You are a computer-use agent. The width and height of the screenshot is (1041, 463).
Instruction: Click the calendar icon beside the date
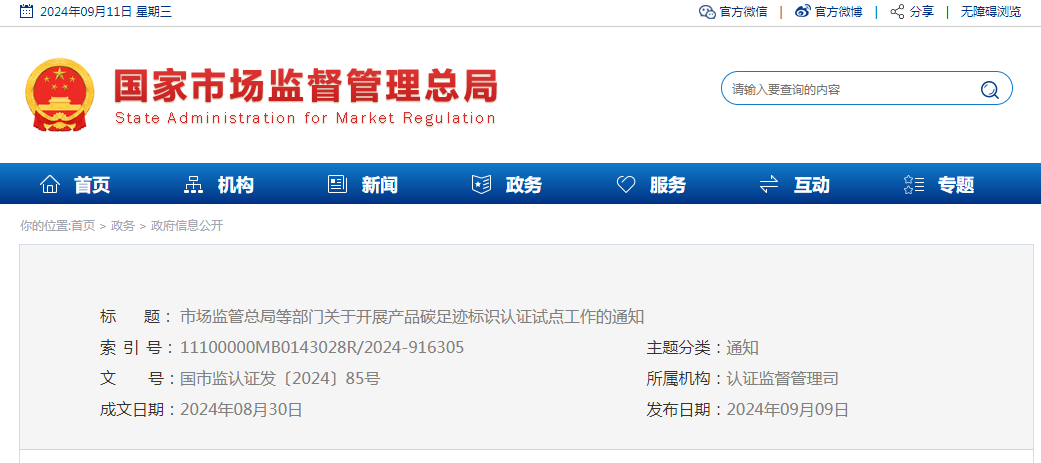click(x=27, y=11)
